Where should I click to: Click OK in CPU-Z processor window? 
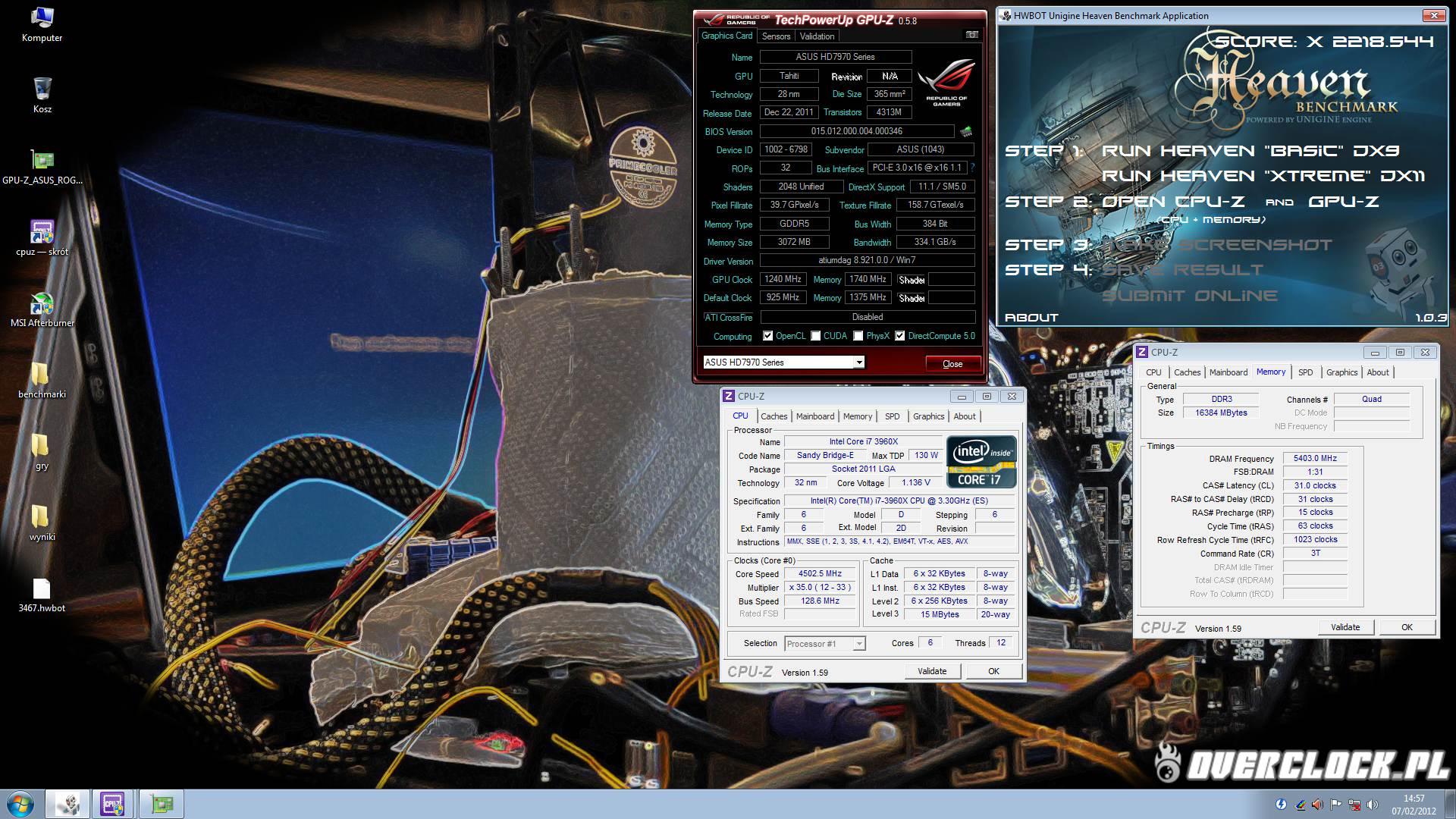(x=993, y=671)
